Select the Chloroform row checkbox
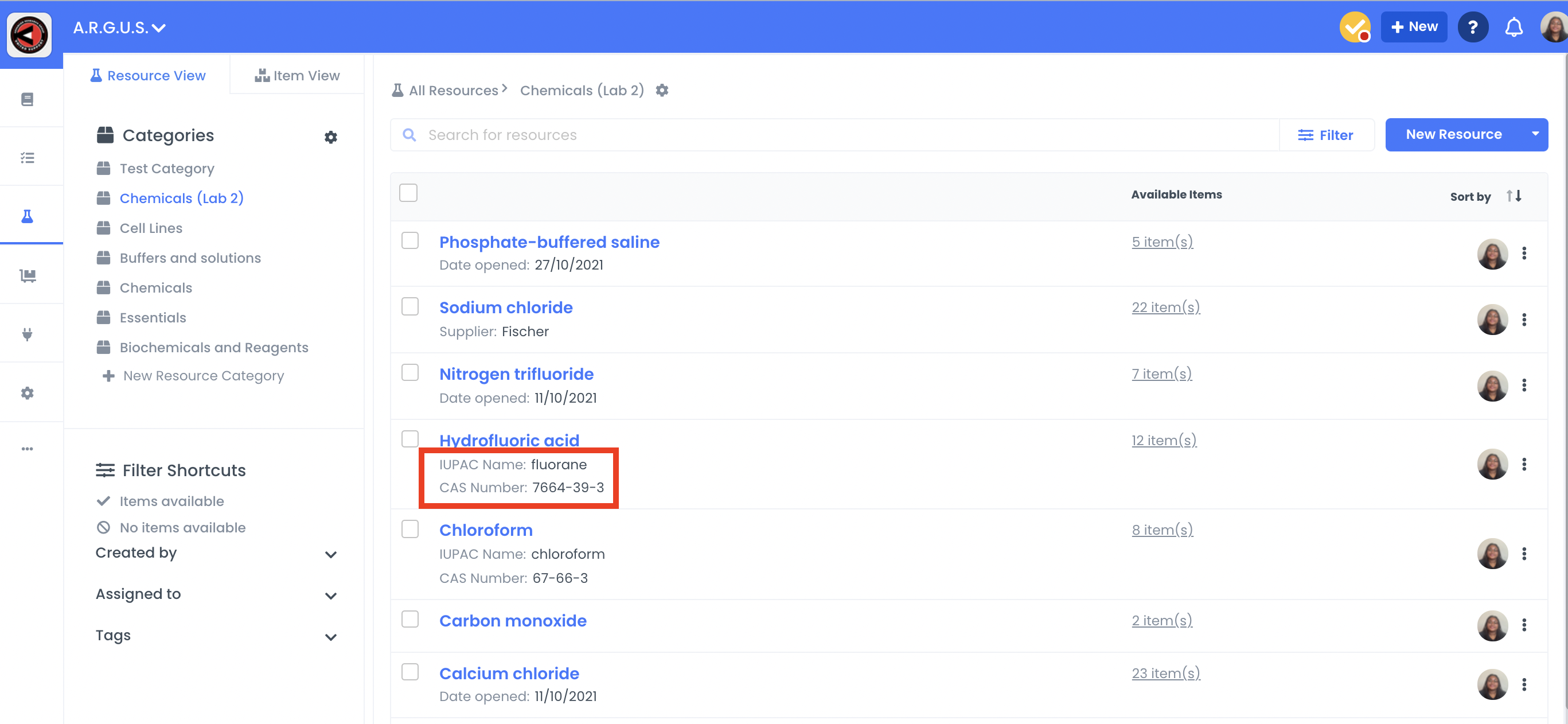 (409, 529)
